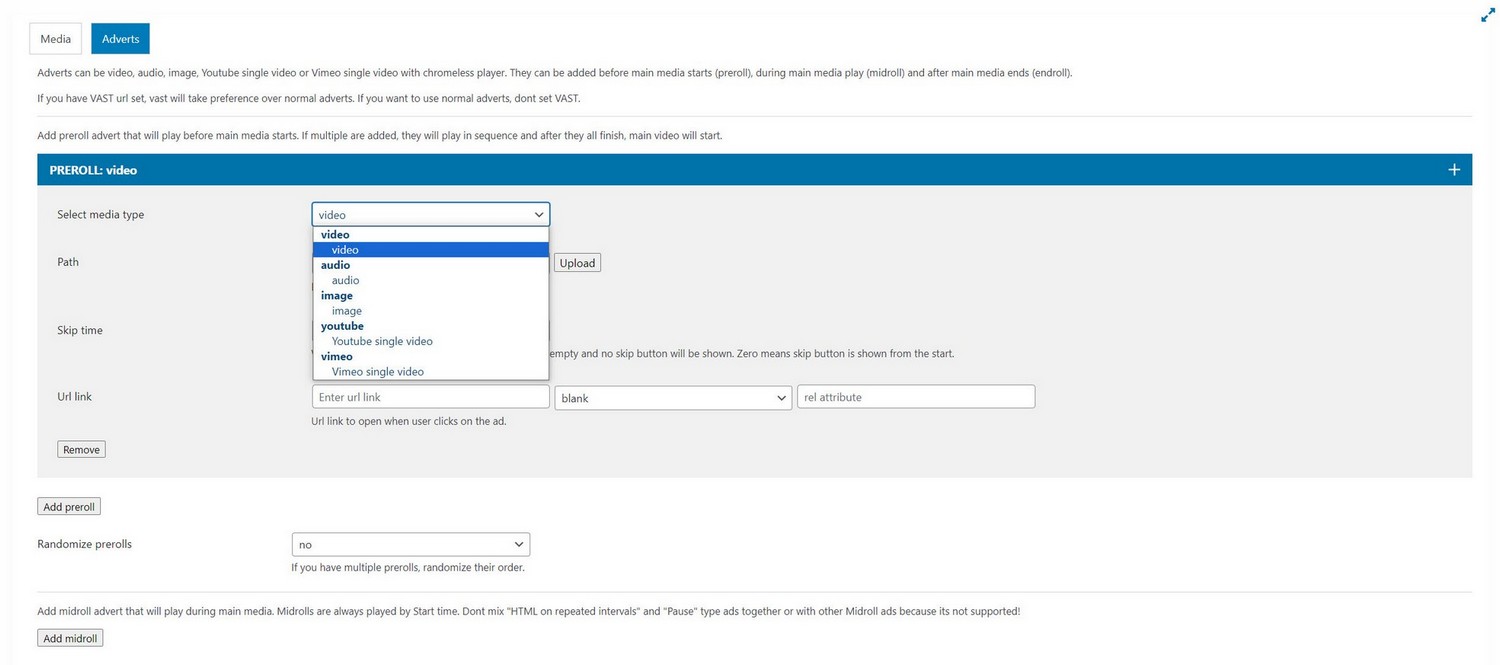Open the blank link target dropdown
This screenshot has width=1500, height=665.
coord(673,398)
